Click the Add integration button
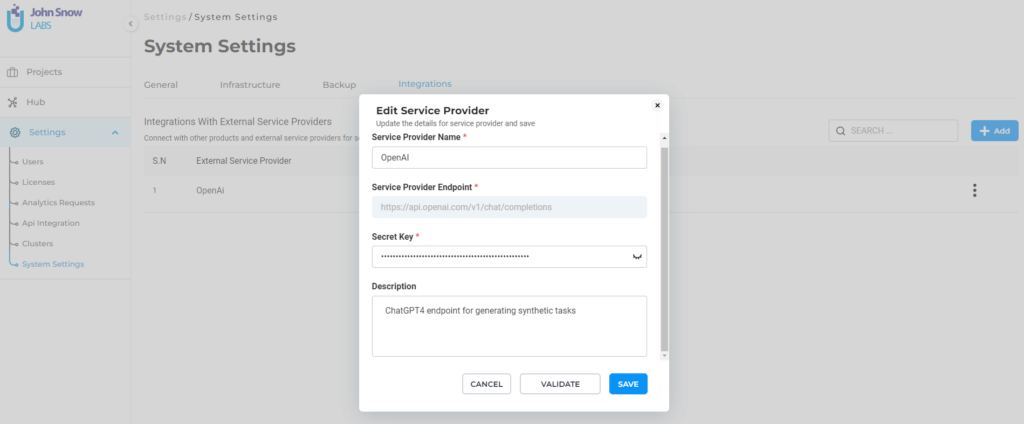The width and height of the screenshot is (1024, 424). [x=994, y=131]
